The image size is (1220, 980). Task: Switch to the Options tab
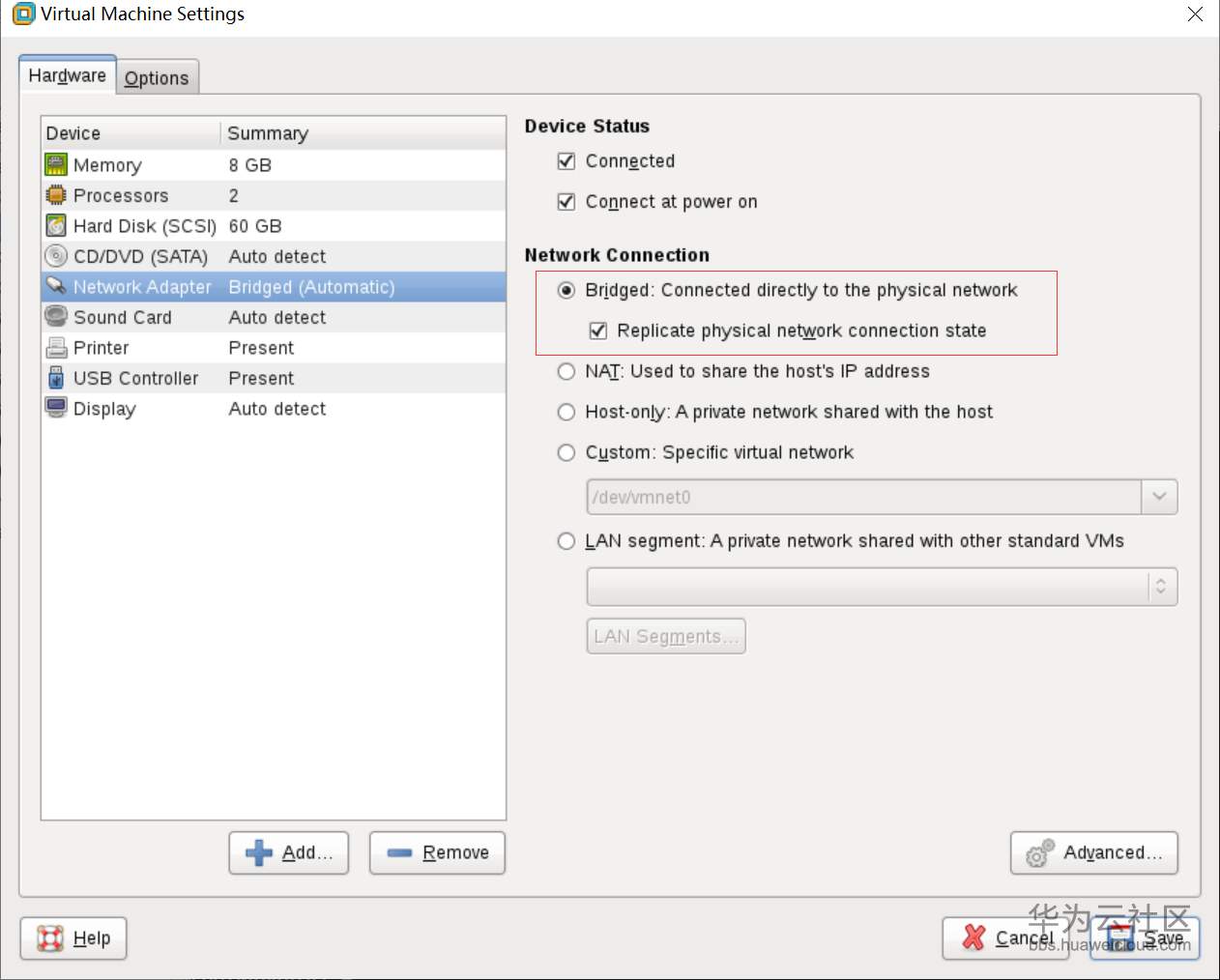pyautogui.click(x=157, y=78)
